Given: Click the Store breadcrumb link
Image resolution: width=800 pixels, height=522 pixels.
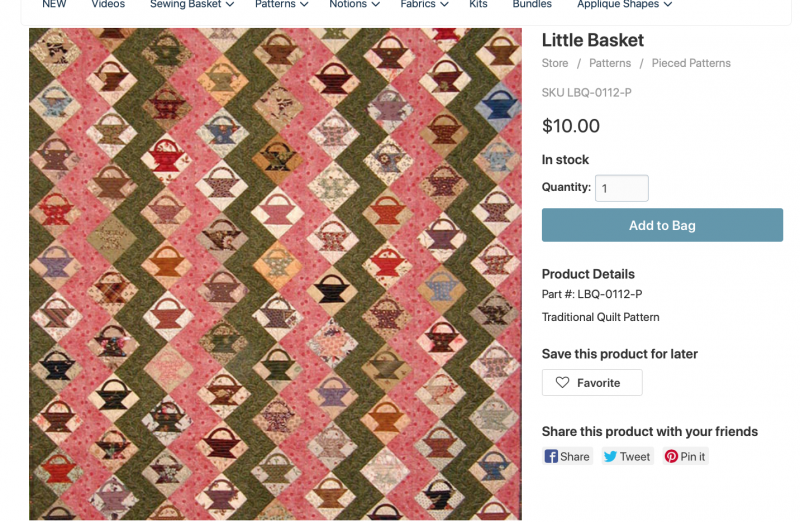Looking at the screenshot, I should point(555,63).
